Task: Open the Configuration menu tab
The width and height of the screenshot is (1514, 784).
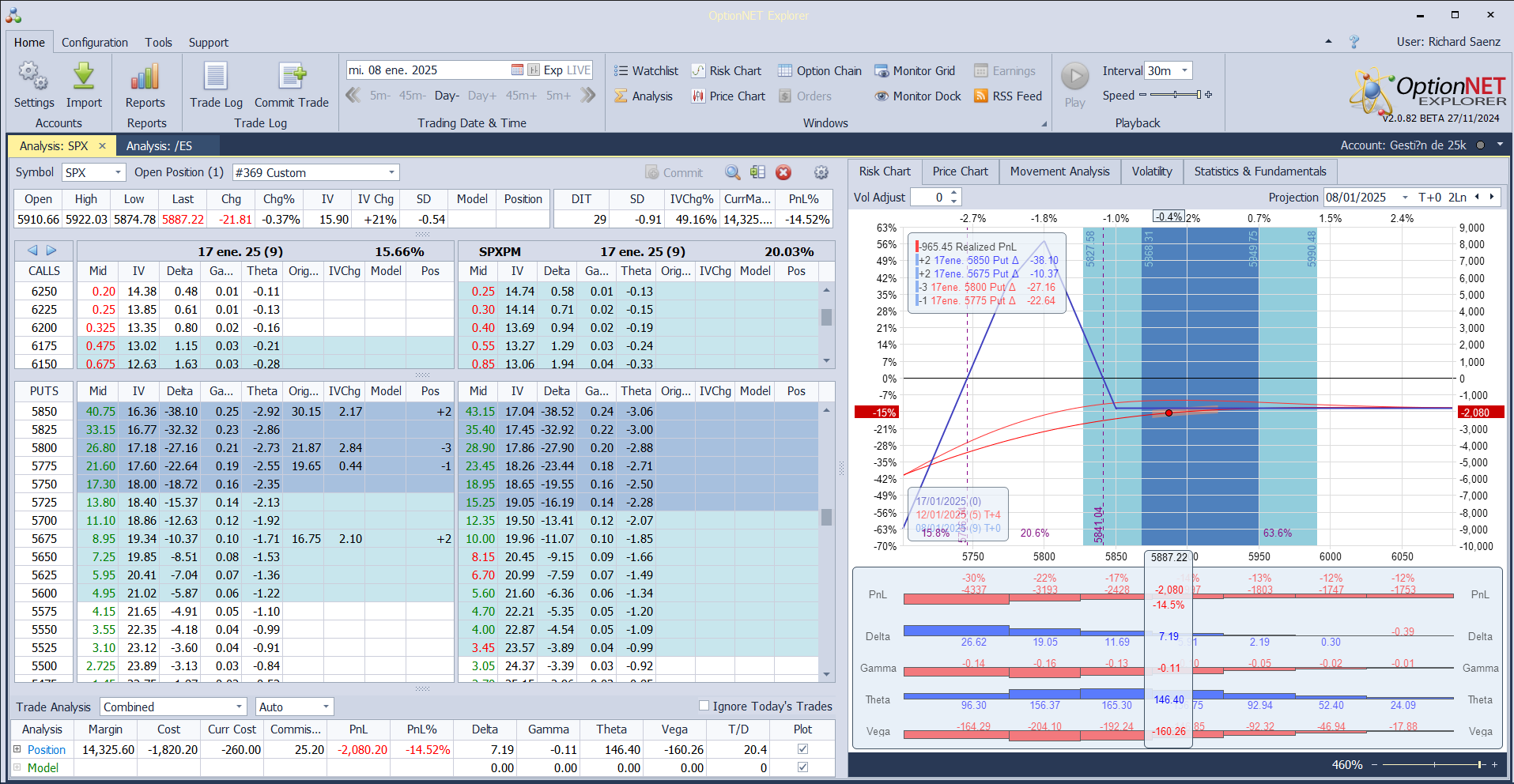Action: [x=95, y=43]
